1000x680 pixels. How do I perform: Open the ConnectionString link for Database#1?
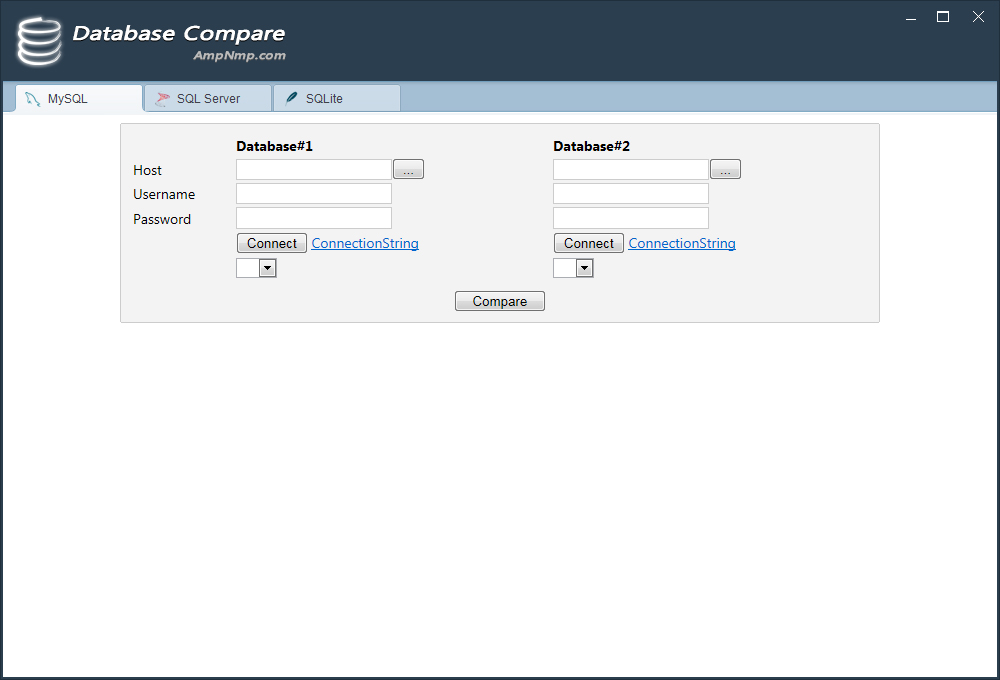365,244
